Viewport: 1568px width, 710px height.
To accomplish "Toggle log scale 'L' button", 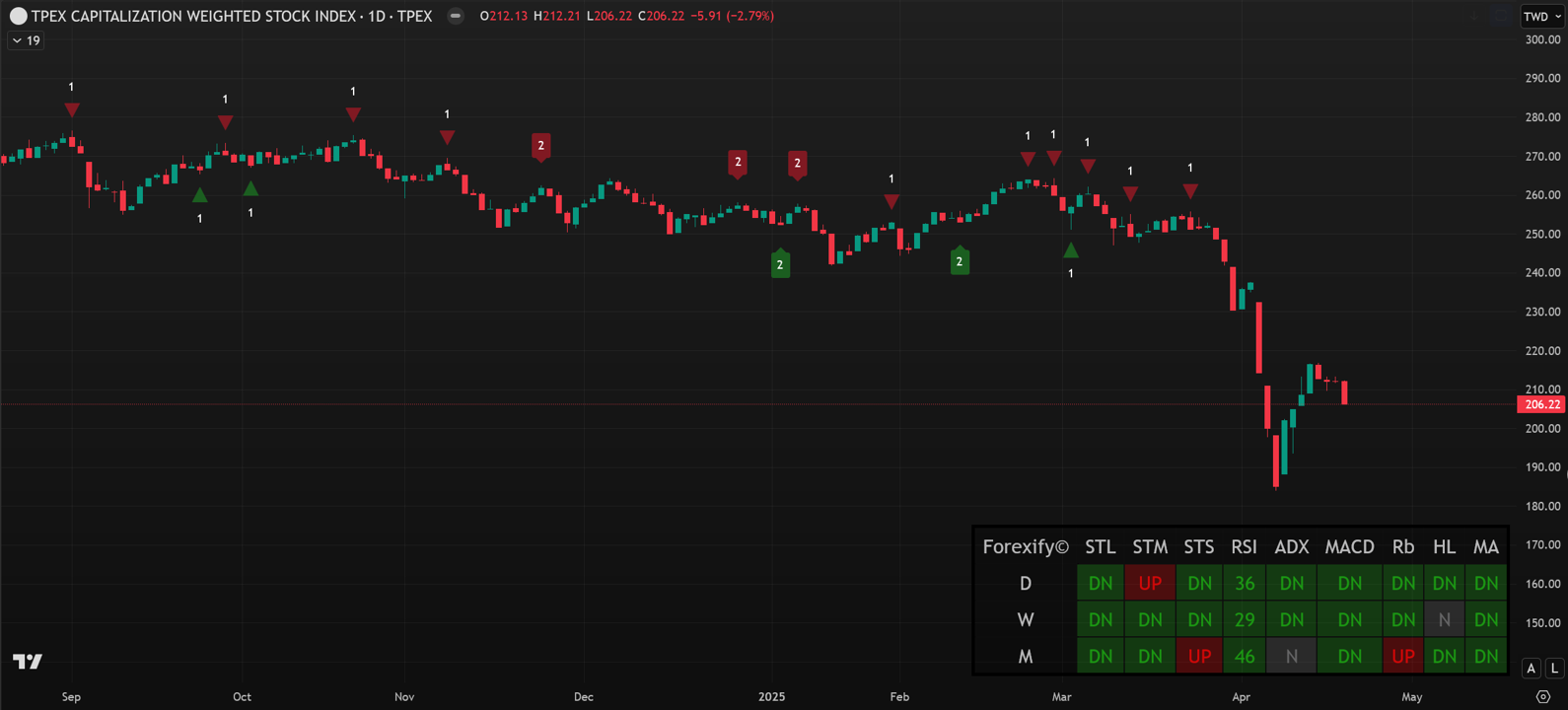I will coord(1554,668).
